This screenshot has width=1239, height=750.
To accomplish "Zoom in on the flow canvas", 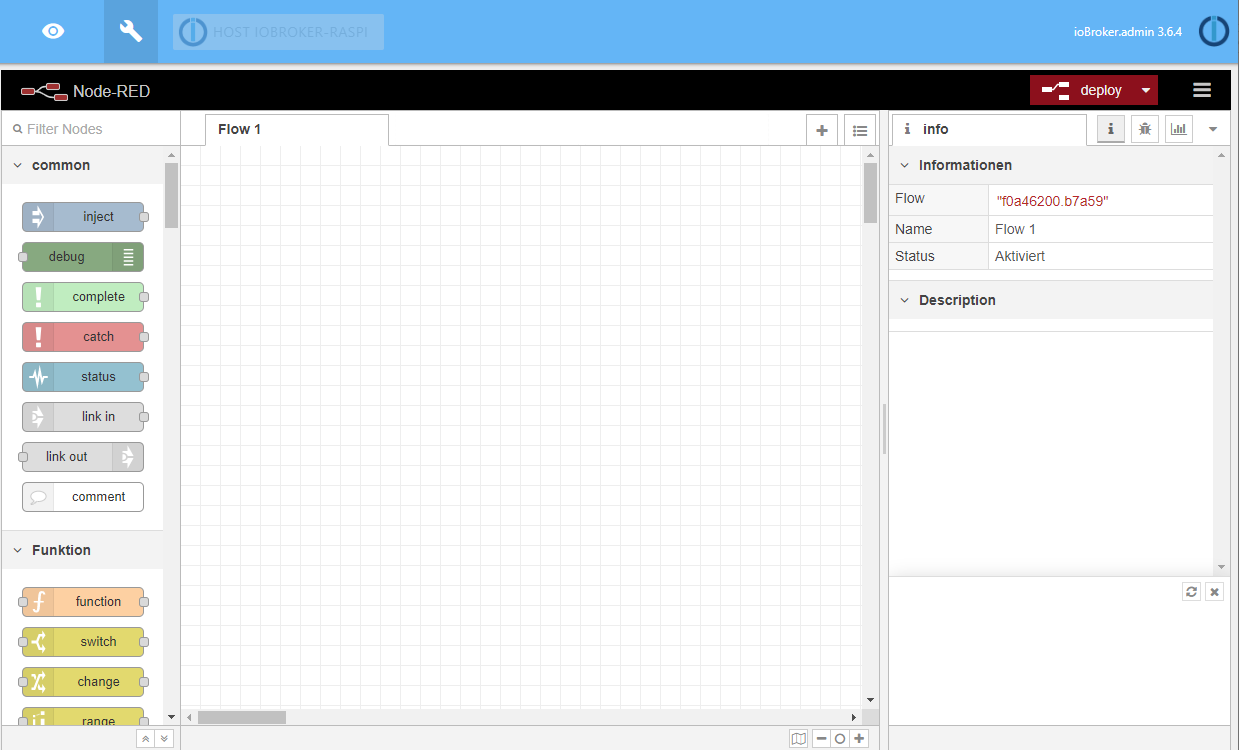I will pos(859,739).
